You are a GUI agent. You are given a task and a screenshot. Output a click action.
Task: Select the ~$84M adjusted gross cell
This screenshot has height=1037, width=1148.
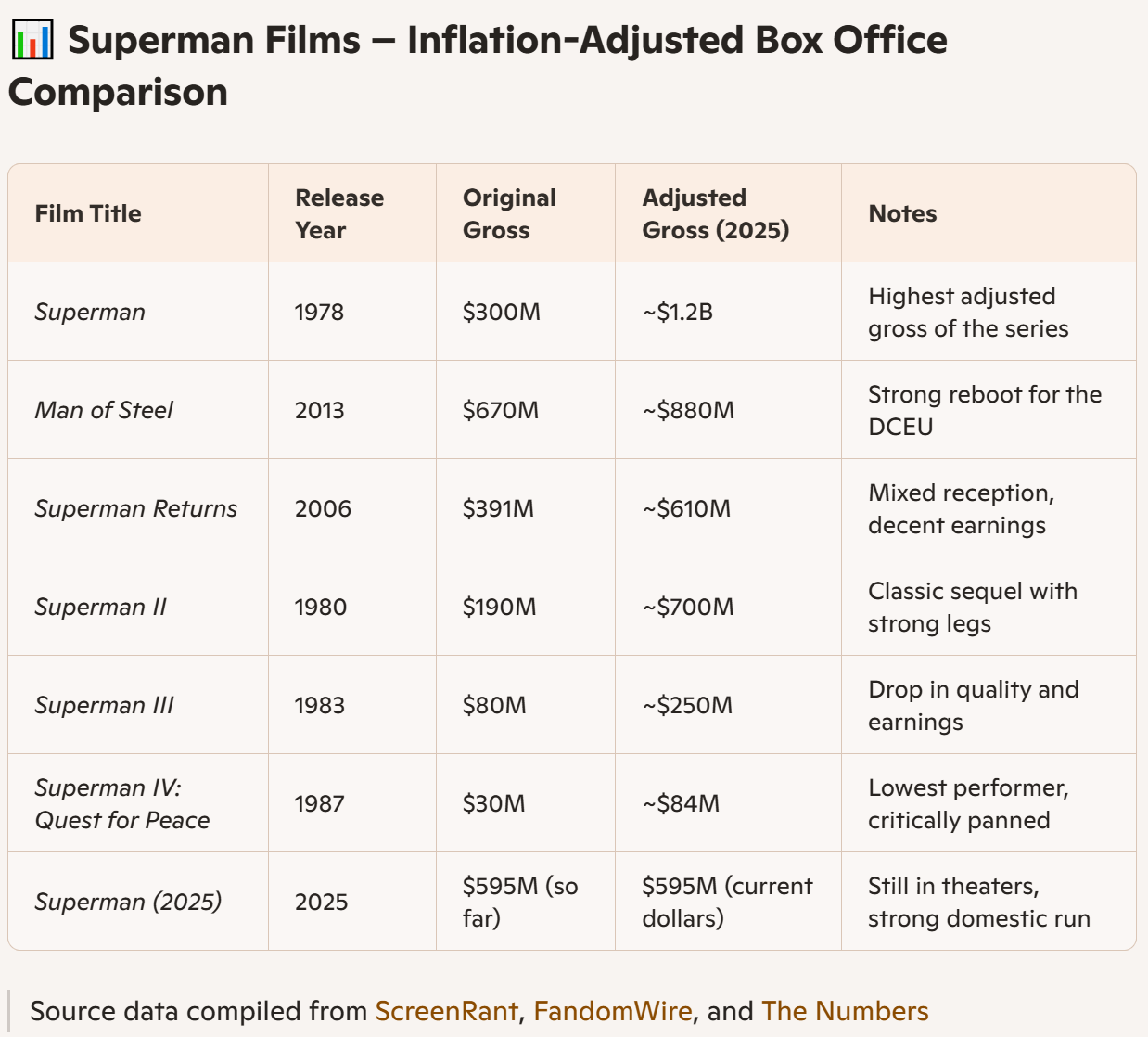729,803
